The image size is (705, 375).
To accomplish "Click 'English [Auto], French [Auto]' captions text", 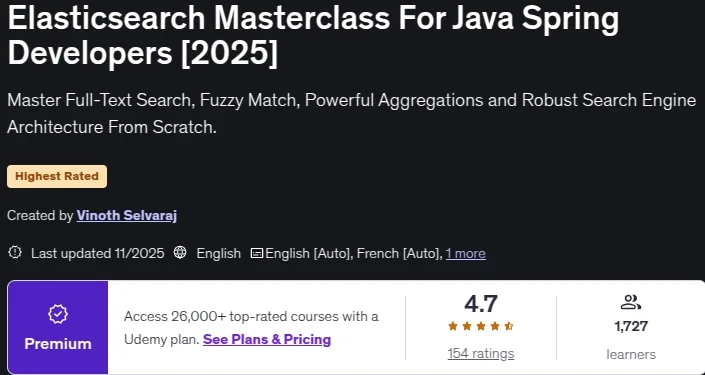I will 353,254.
